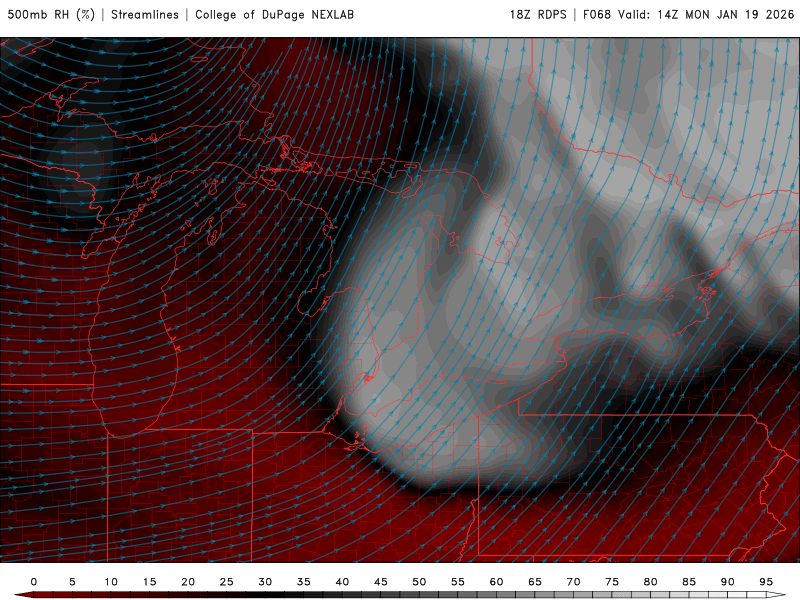Click the '75' colorbar label

pyautogui.click(x=612, y=582)
